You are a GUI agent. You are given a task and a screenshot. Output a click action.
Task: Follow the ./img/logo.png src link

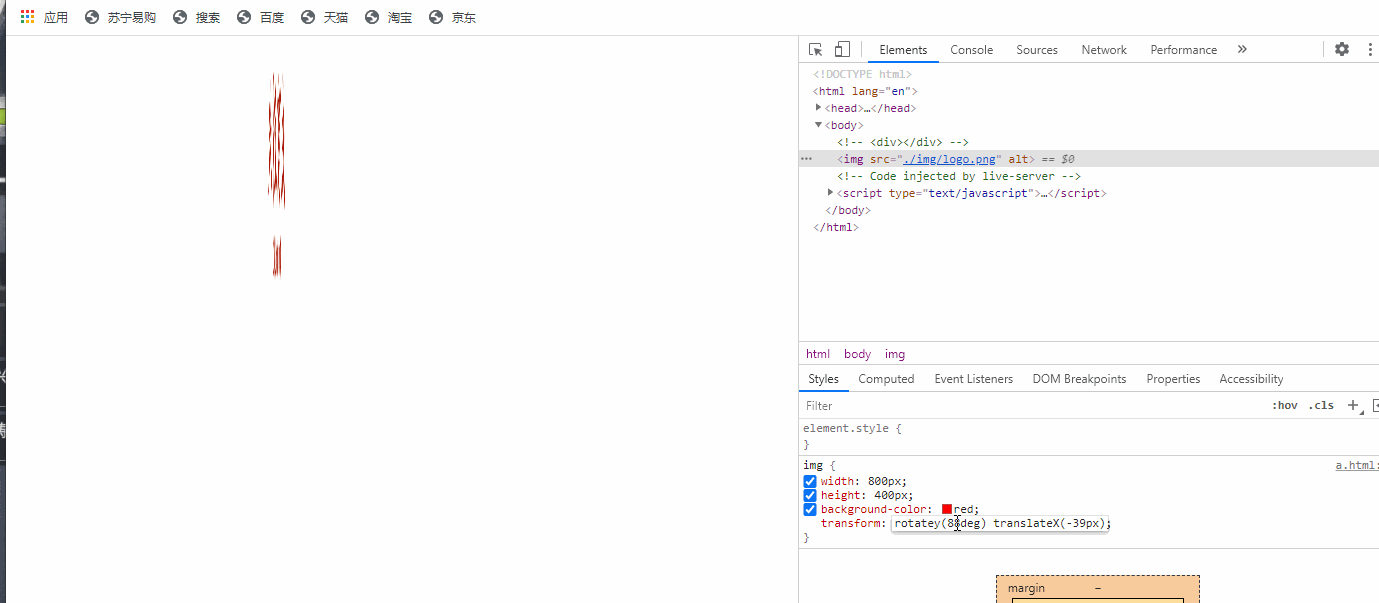click(x=950, y=159)
